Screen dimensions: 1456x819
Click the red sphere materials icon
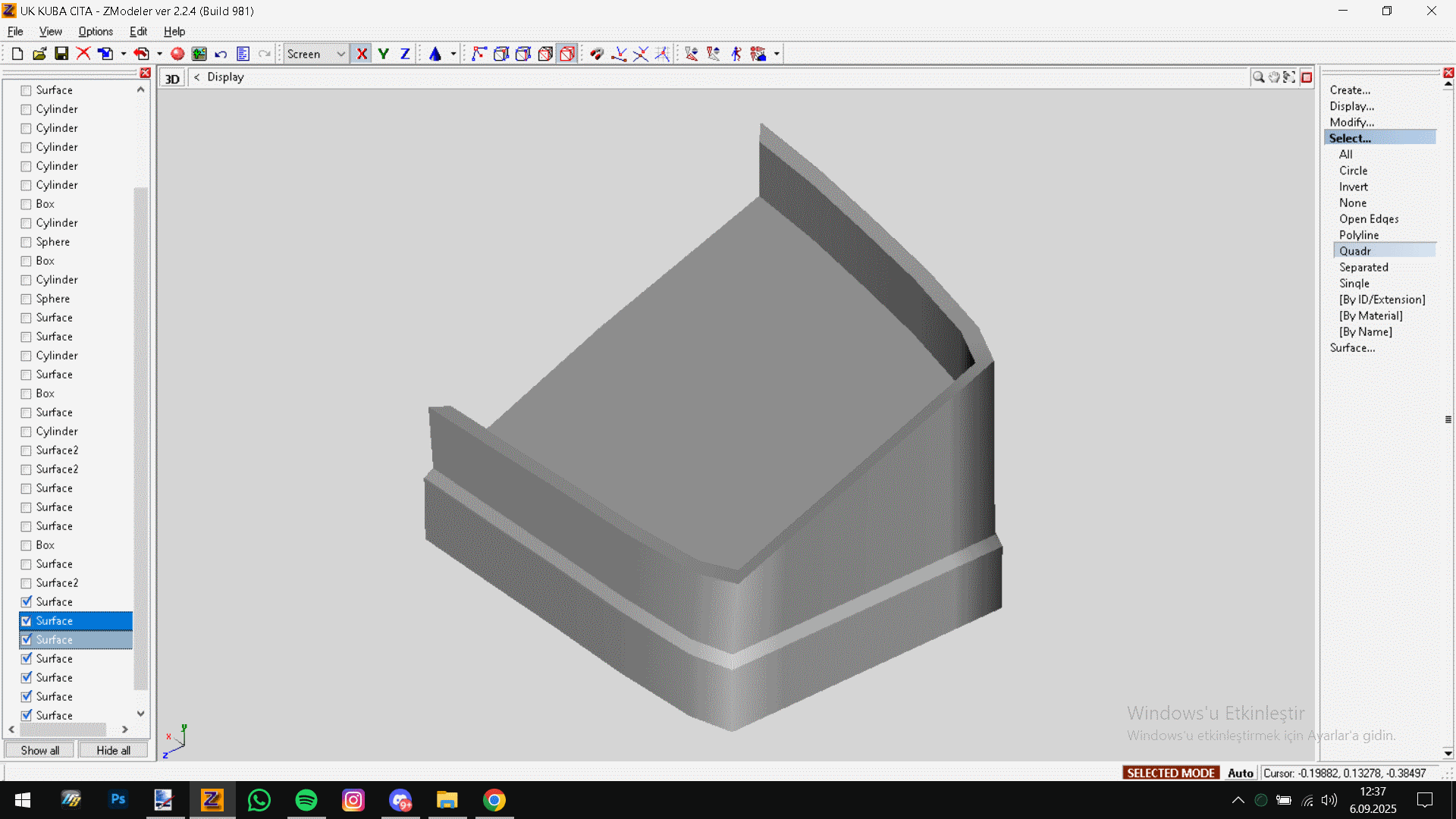coord(177,54)
